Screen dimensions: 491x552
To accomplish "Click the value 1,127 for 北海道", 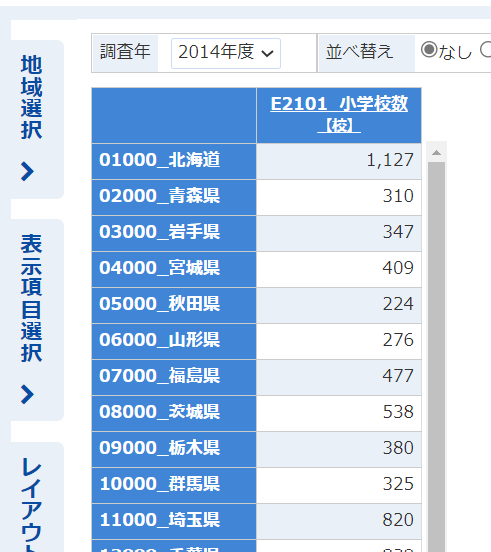I will click(390, 161).
